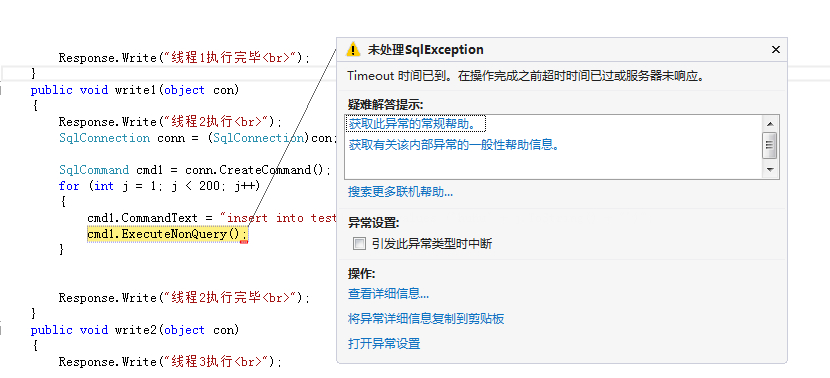Click the outline marker beside write1 method
Screen dimensions: 830x378
[x=2, y=91]
